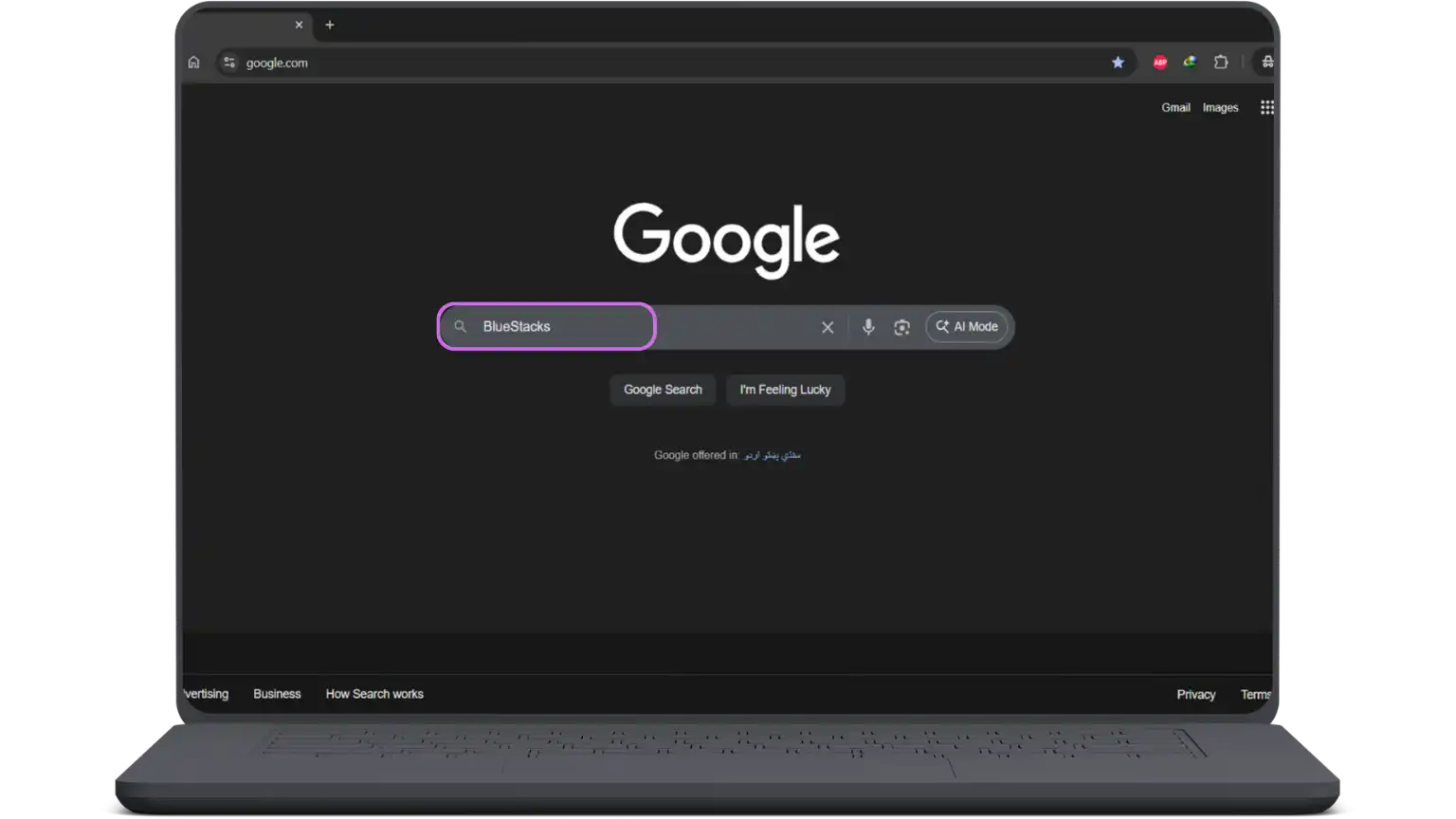Start voice search with microphone icon
The height and width of the screenshot is (819, 1456).
point(867,327)
